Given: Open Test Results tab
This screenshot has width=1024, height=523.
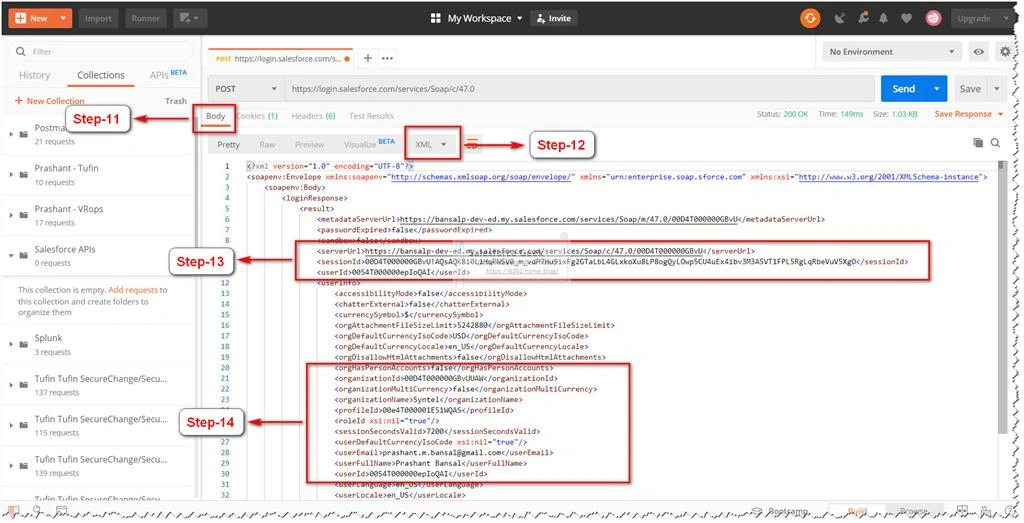Looking at the screenshot, I should pyautogui.click(x=371, y=116).
